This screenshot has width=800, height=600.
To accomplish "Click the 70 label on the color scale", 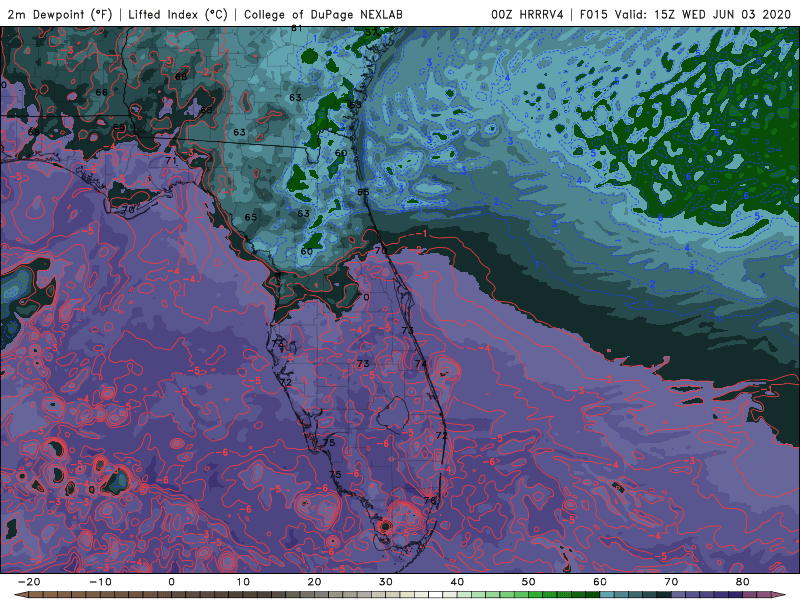I will 671,582.
